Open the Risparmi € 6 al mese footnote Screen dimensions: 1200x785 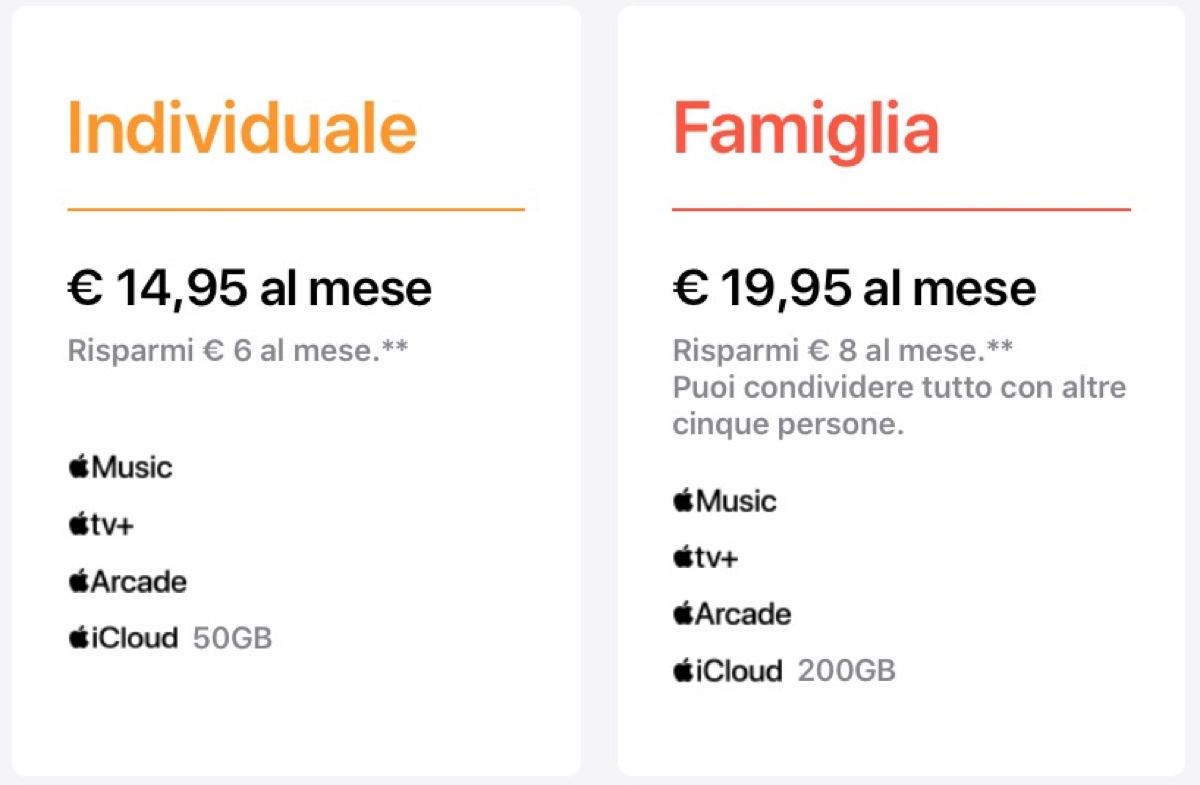point(239,351)
